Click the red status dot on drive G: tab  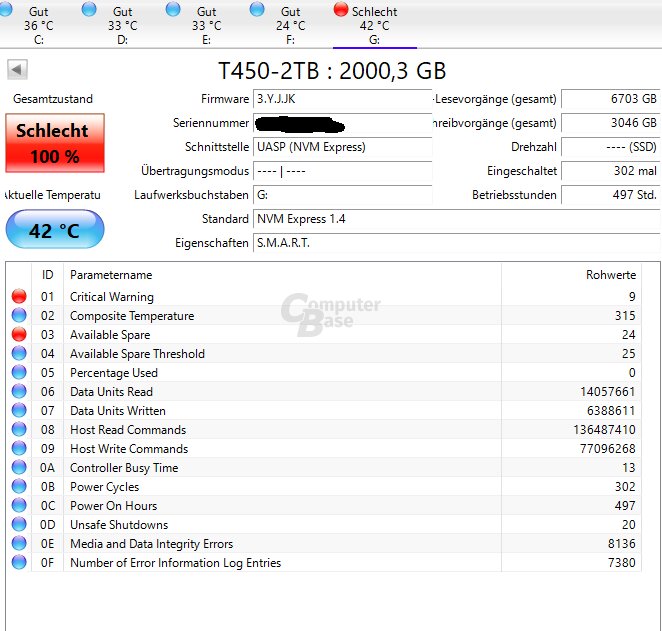(x=341, y=9)
